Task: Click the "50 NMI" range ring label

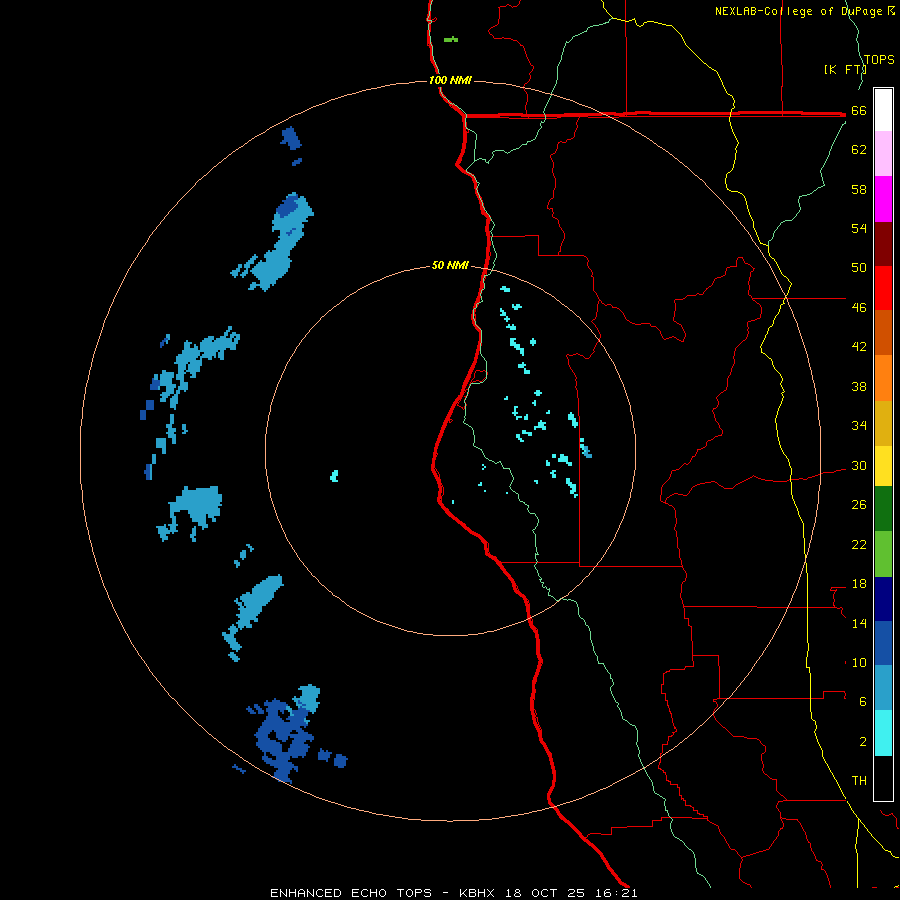Action: [450, 265]
